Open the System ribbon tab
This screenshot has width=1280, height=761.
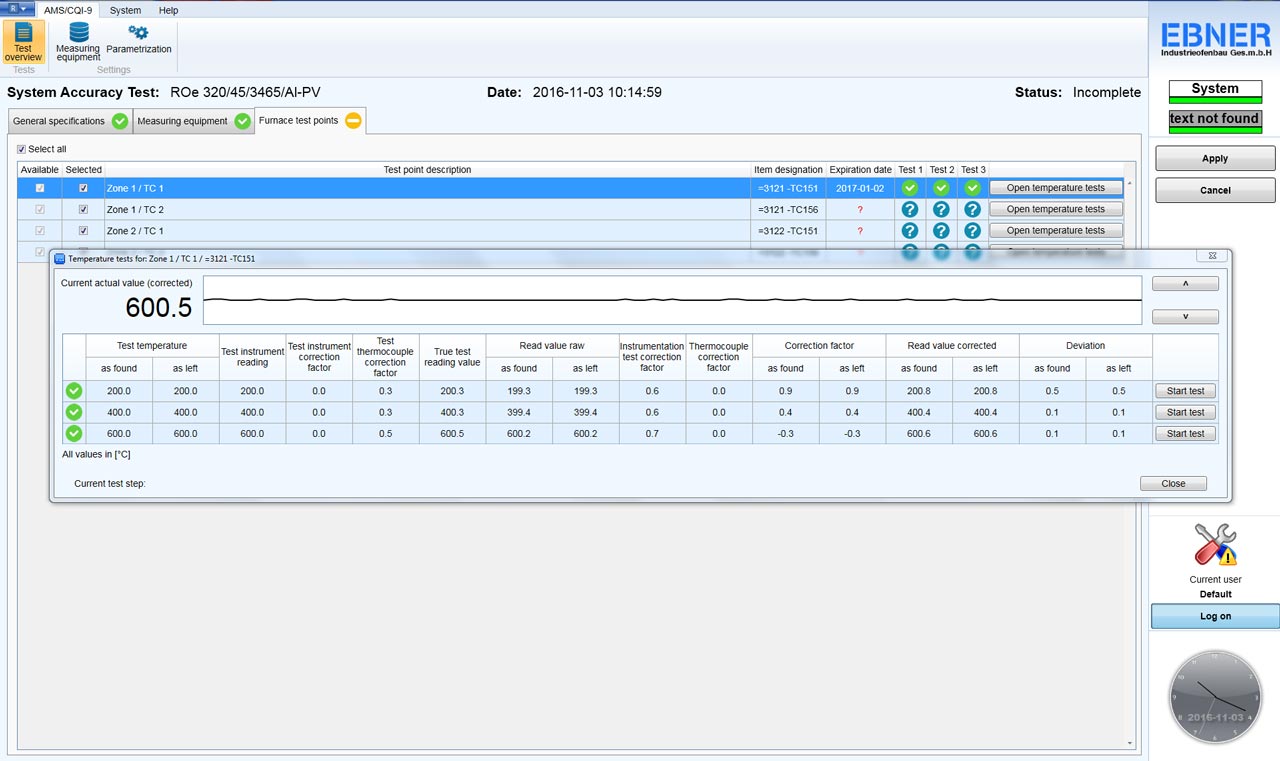[x=125, y=11]
